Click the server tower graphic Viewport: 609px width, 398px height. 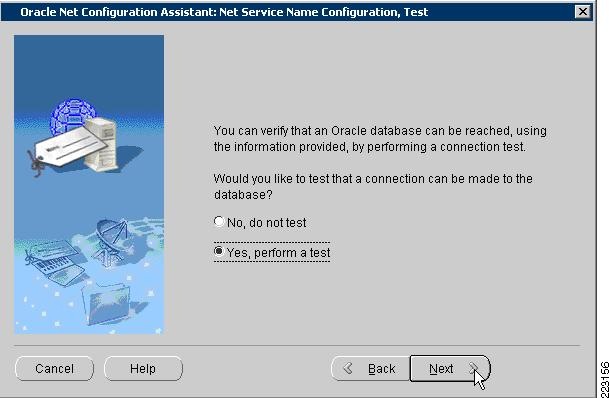[102, 144]
